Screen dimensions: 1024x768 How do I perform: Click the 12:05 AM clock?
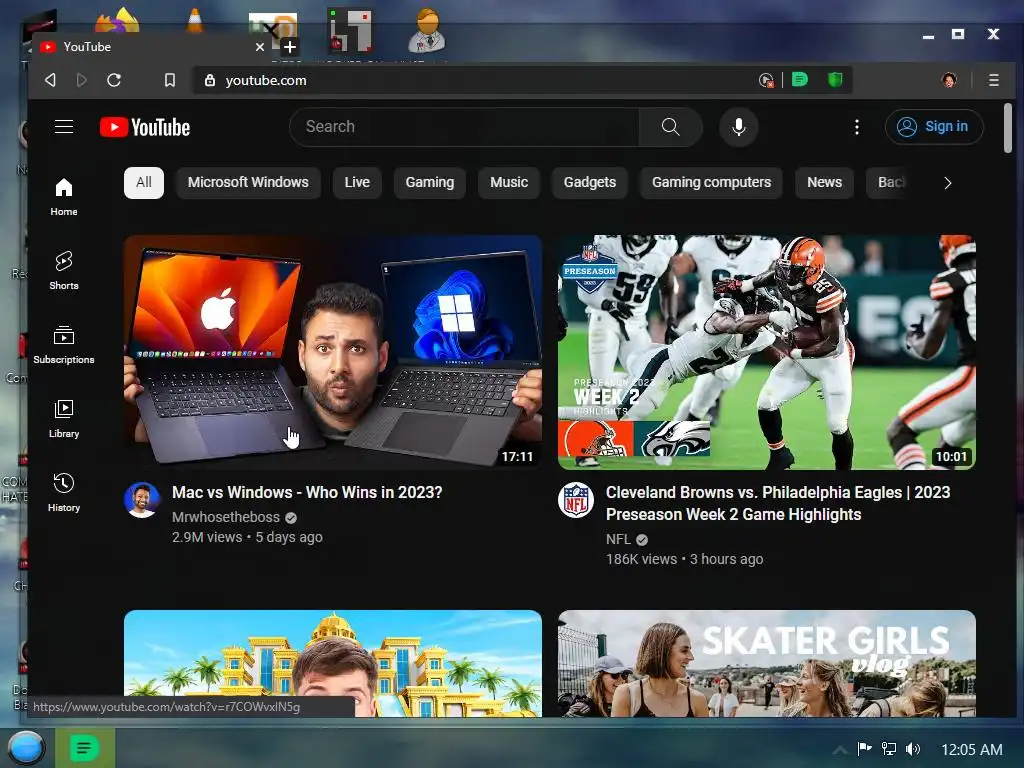click(971, 750)
